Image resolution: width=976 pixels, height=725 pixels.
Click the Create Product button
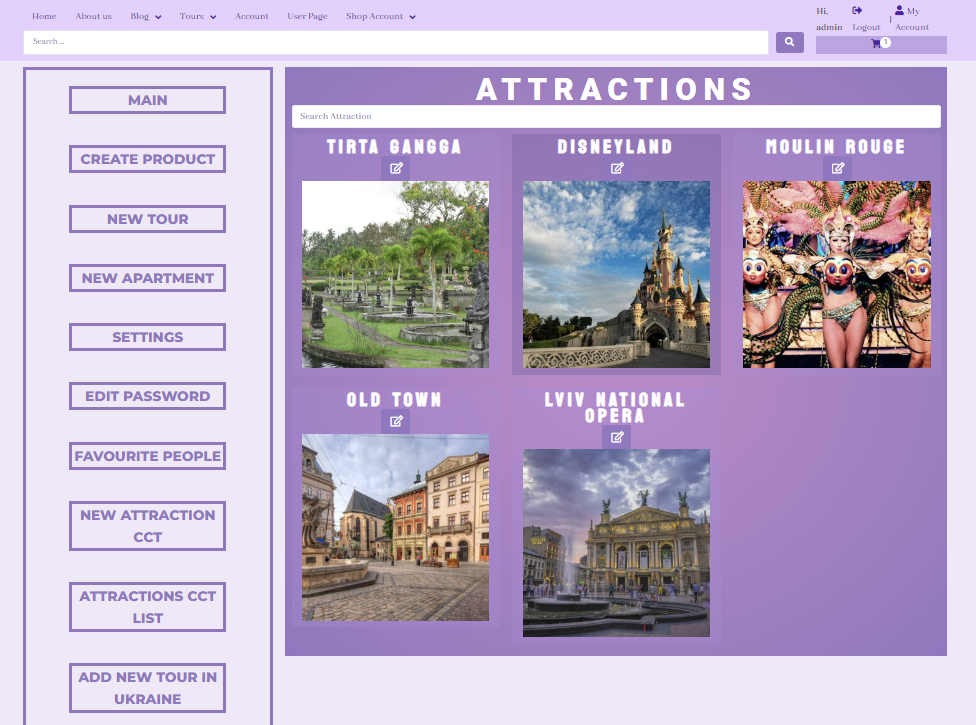tap(147, 159)
